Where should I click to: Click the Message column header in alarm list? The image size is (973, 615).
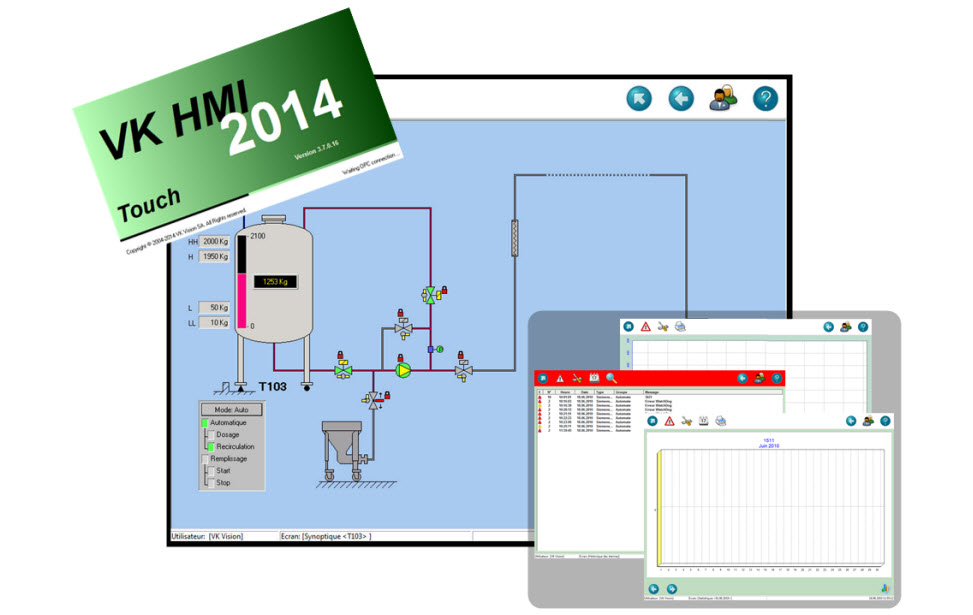(712, 392)
